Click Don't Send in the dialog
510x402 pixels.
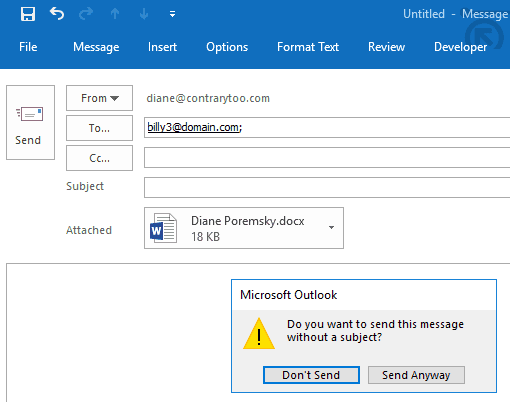point(311,375)
